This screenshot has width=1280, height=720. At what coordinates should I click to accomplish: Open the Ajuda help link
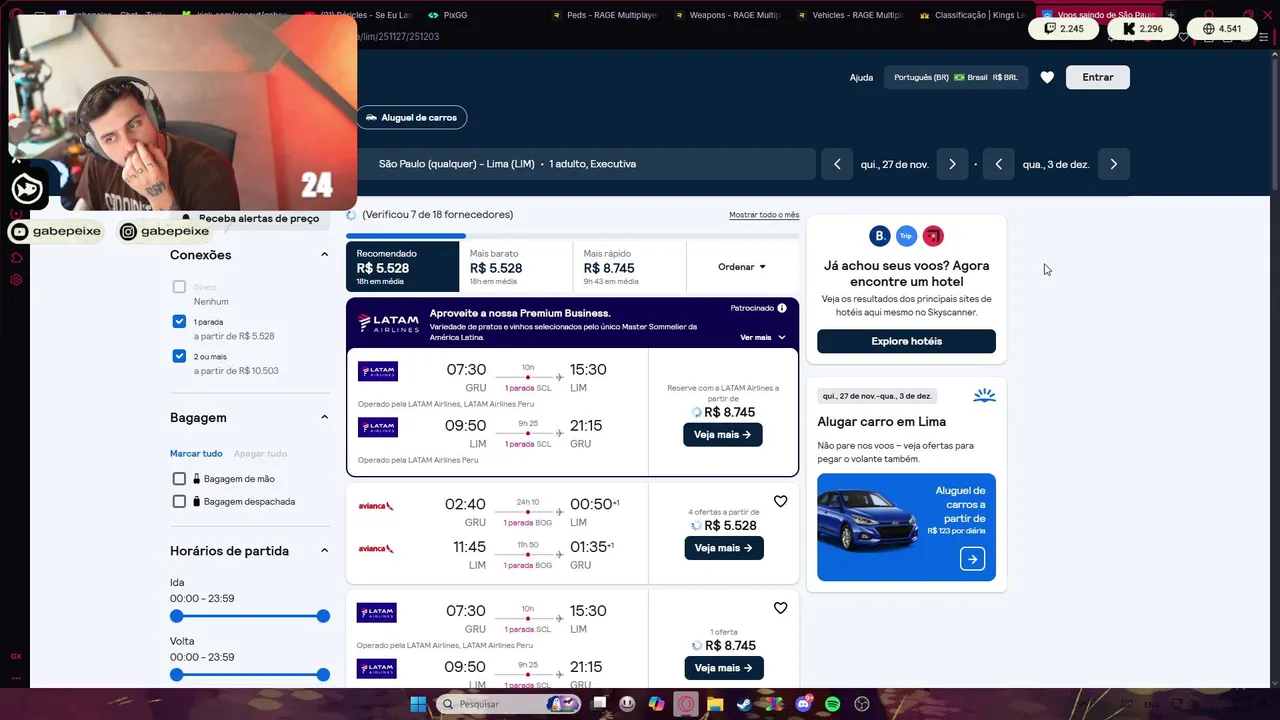861,77
